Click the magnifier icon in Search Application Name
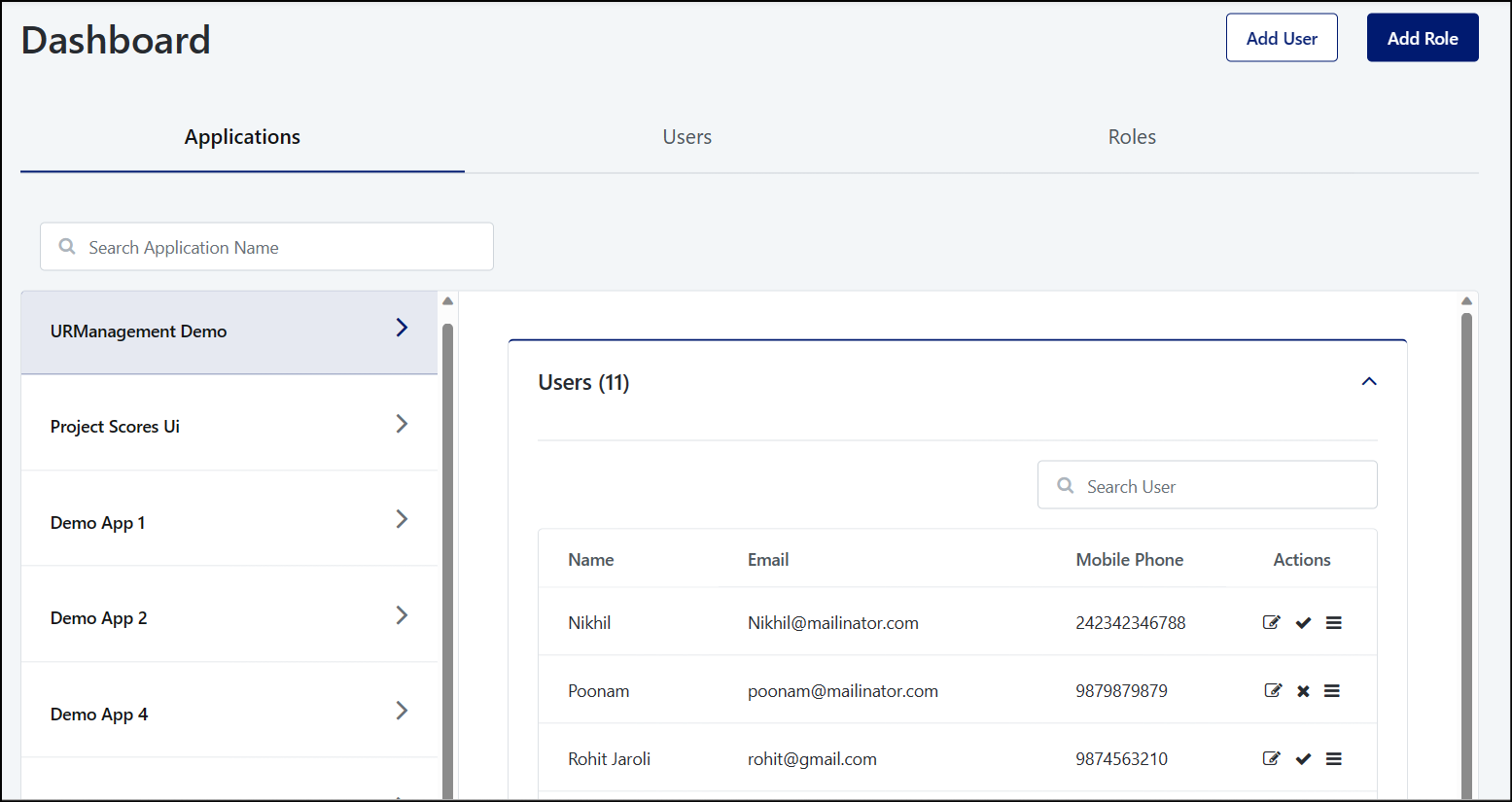The width and height of the screenshot is (1512, 802). coord(67,247)
